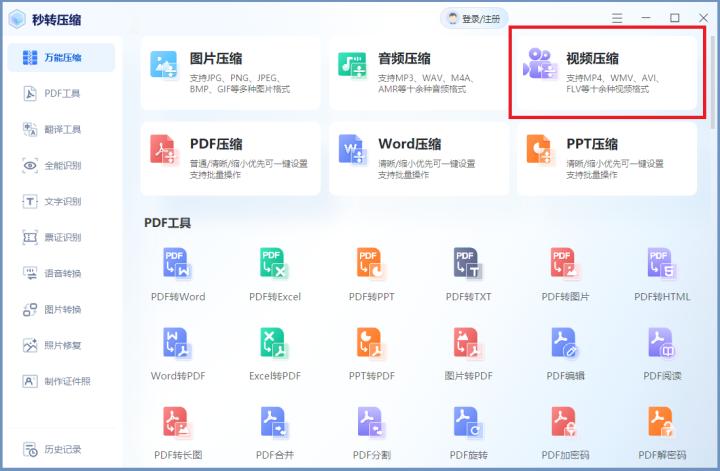Switch to 语音转换 sidebar tab

coord(61,274)
